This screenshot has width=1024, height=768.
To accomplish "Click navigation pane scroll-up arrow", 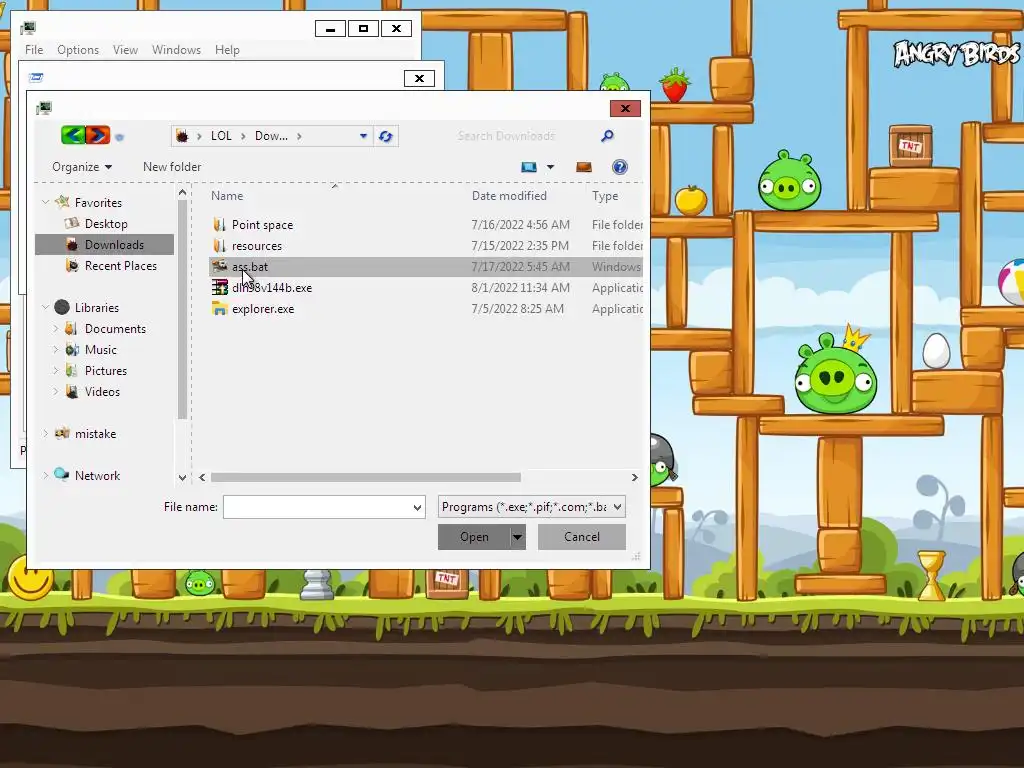I will (x=182, y=193).
